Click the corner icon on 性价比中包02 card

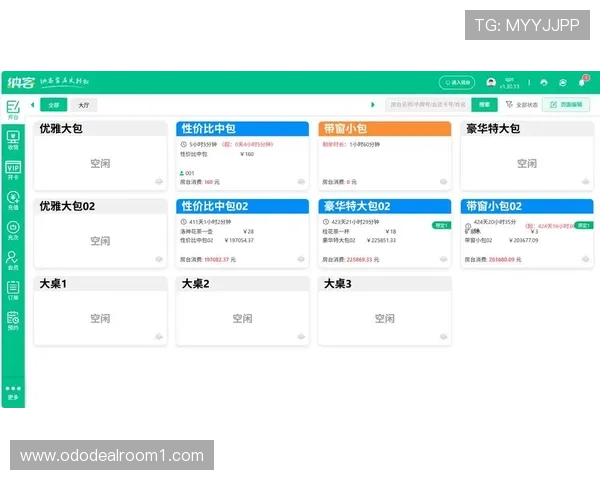tap(301, 260)
